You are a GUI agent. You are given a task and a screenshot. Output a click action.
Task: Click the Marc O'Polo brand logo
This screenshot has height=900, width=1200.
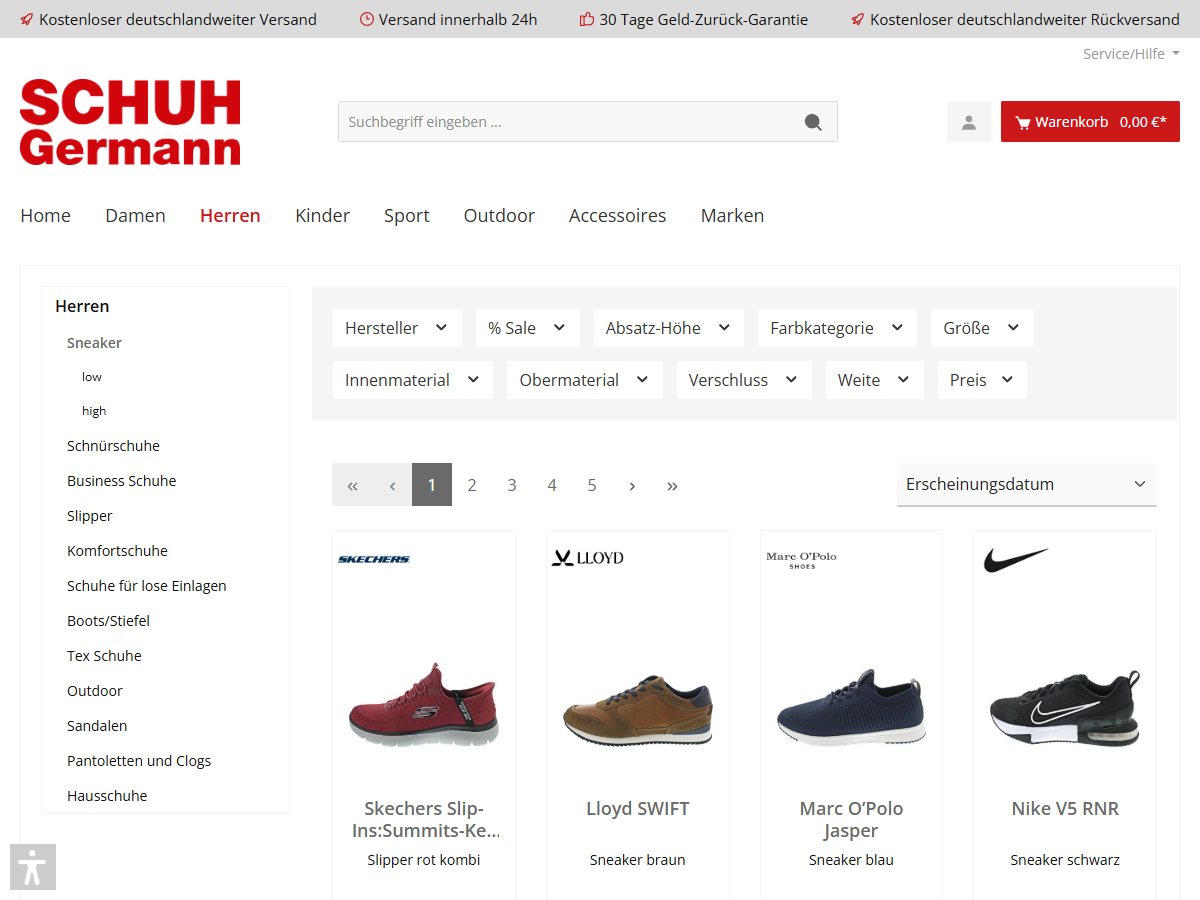coord(801,560)
